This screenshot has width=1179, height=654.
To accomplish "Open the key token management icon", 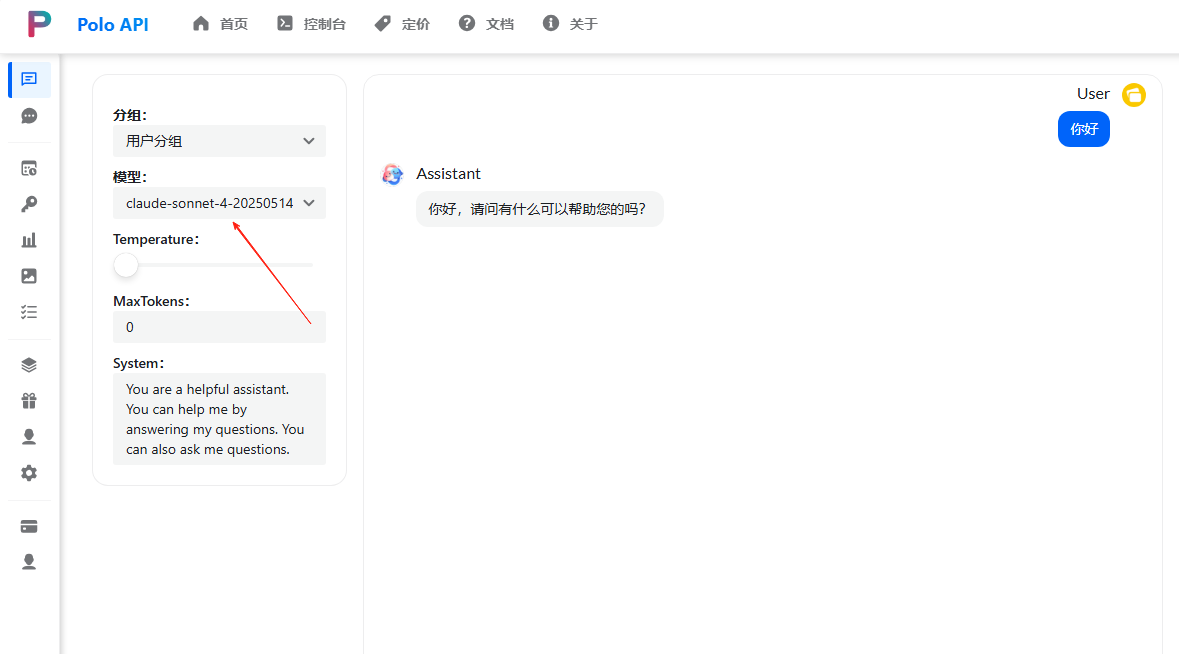I will point(29,204).
